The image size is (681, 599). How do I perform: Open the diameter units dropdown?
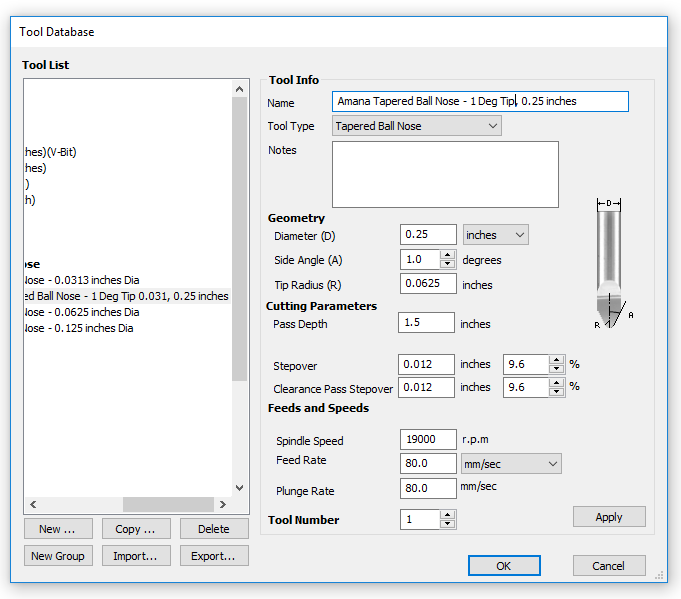[496, 235]
